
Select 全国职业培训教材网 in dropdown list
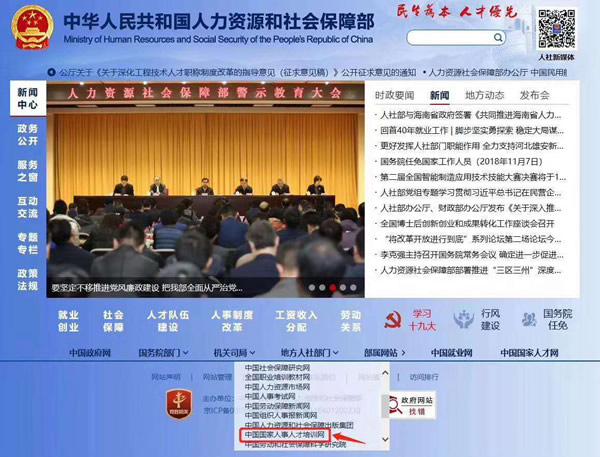[277, 377]
